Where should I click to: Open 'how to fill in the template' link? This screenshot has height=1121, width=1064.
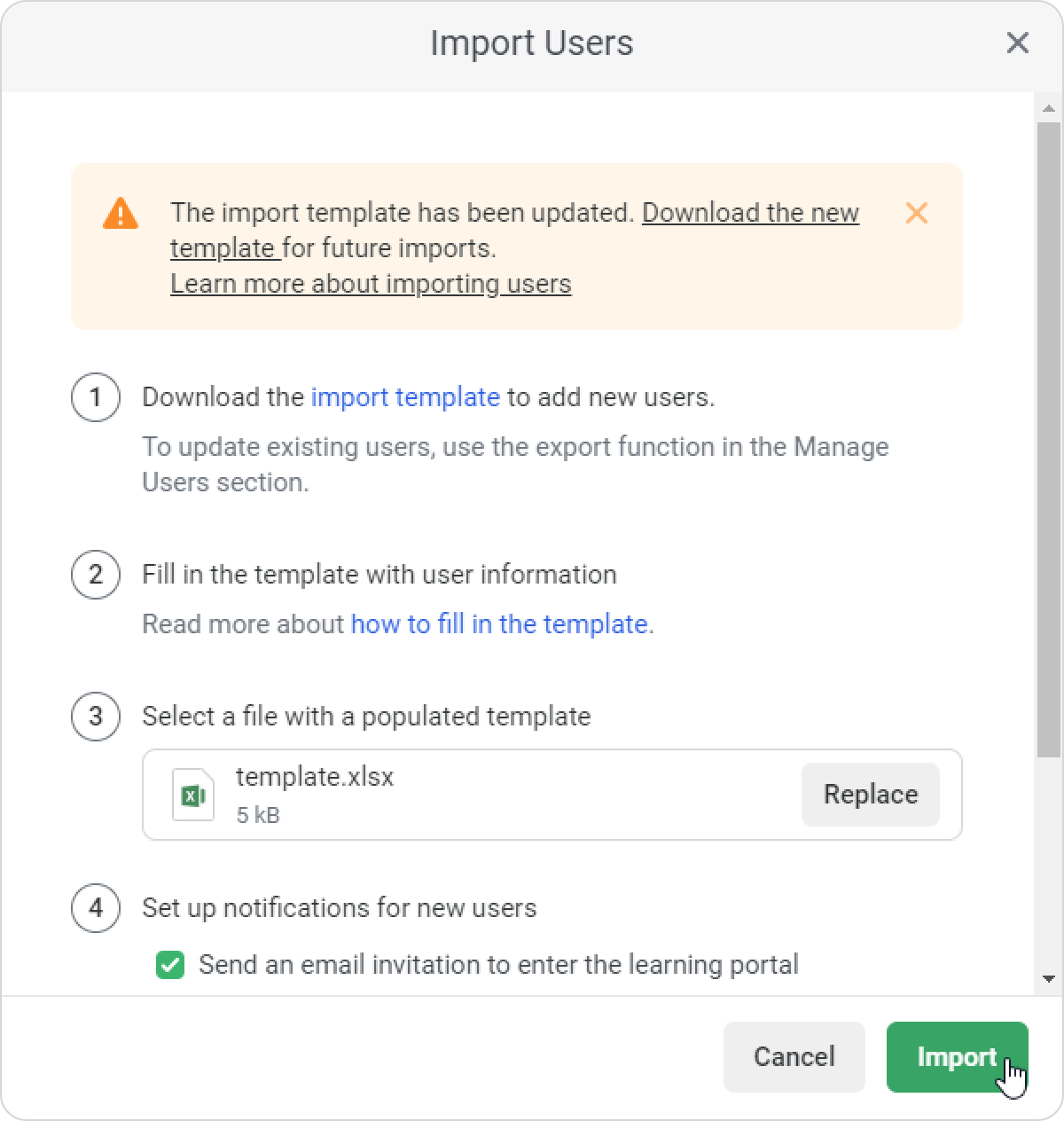[499, 624]
